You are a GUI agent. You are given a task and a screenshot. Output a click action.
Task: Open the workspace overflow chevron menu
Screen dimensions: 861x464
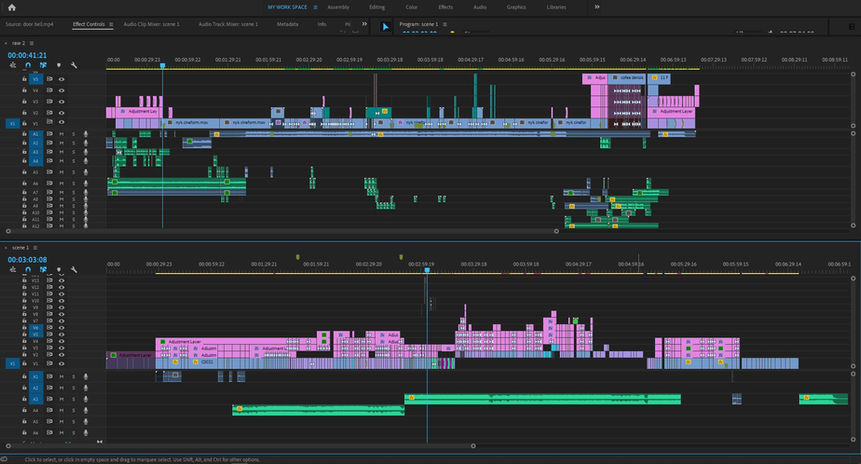pos(597,7)
